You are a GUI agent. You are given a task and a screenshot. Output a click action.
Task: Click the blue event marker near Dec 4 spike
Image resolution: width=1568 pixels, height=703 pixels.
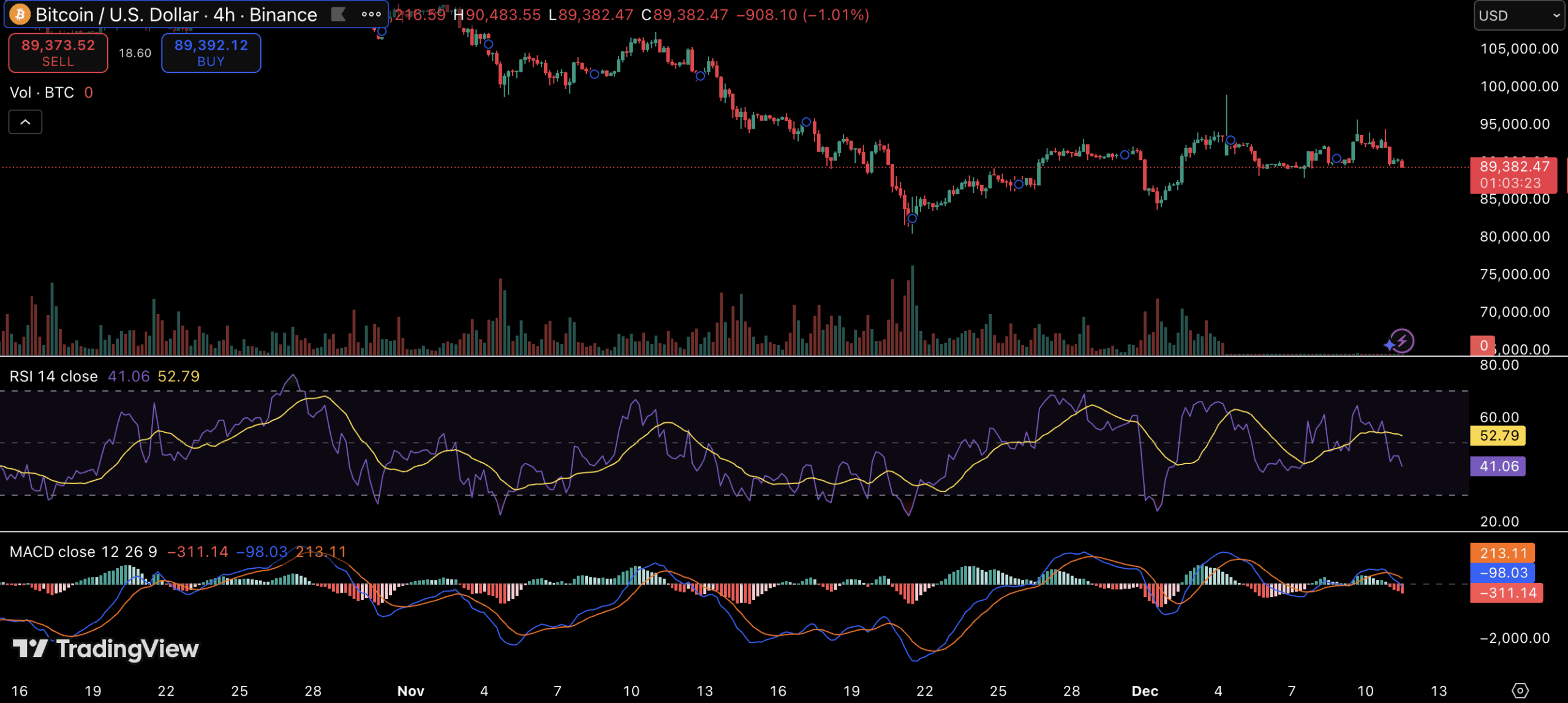1231,140
